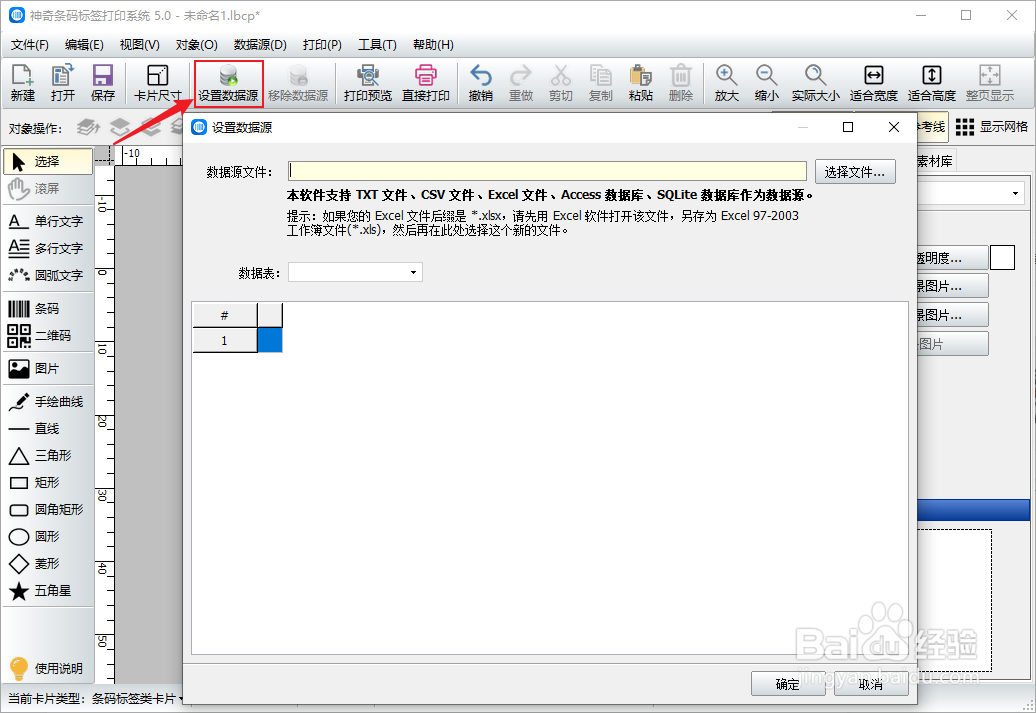Click the 复制 copy icon
1036x713 pixels.
point(601,83)
